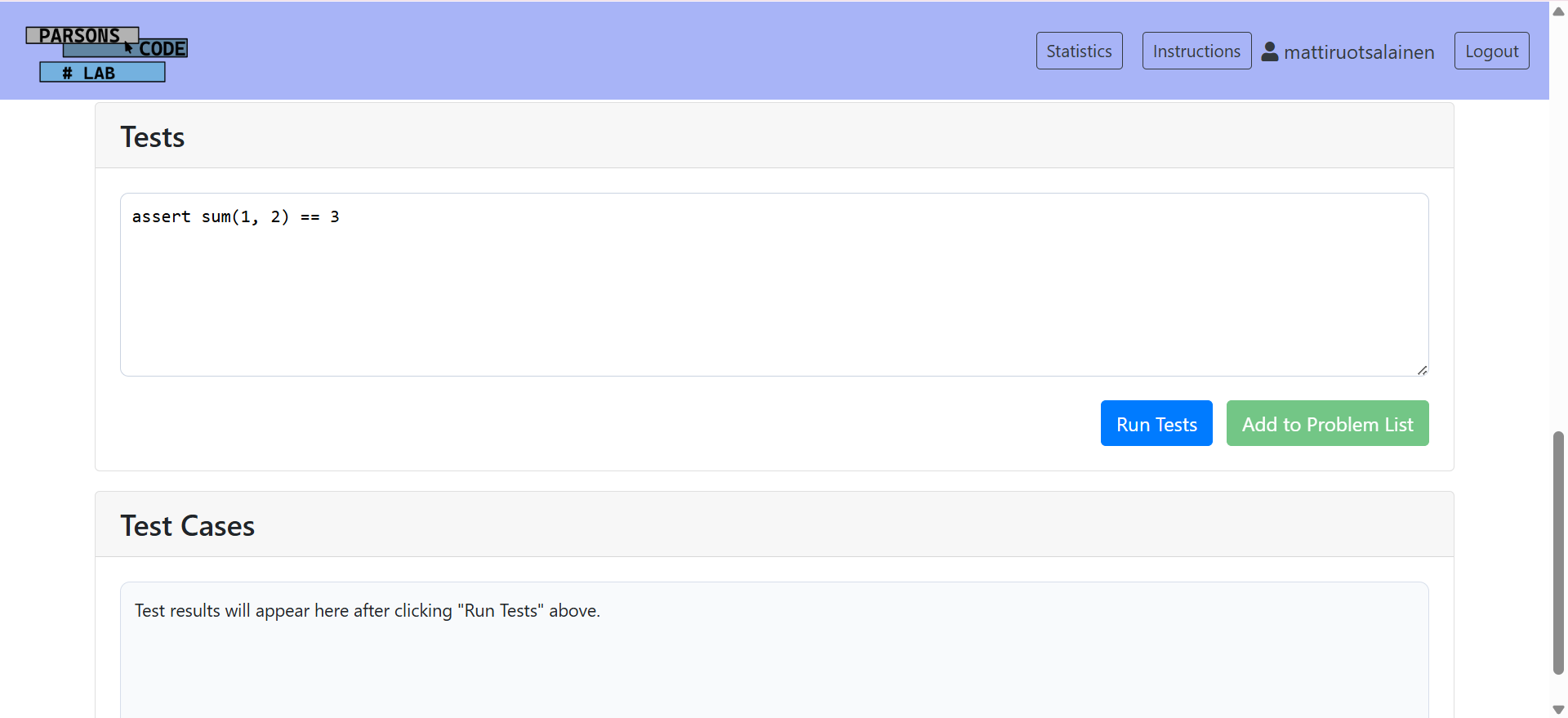Open the Parsons Code Lab logo
The height and width of the screenshot is (718, 1568).
107,54
